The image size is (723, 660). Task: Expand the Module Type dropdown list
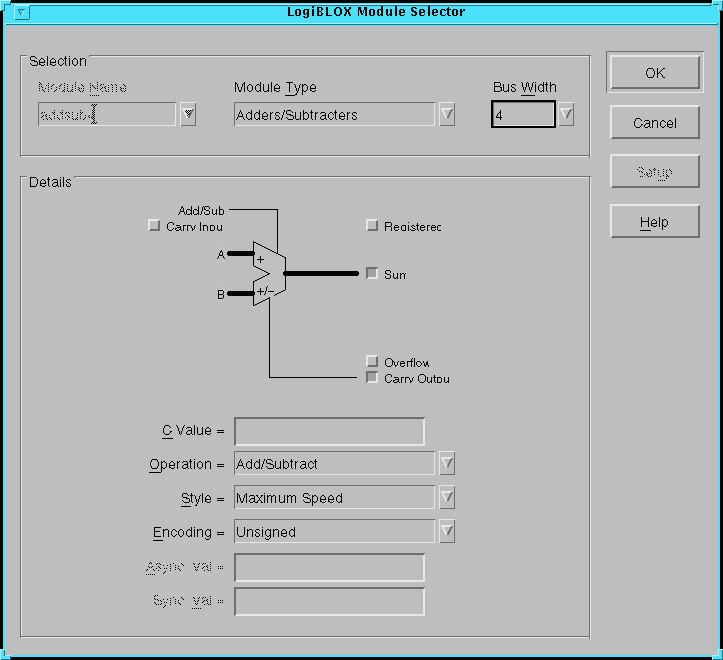tap(447, 115)
